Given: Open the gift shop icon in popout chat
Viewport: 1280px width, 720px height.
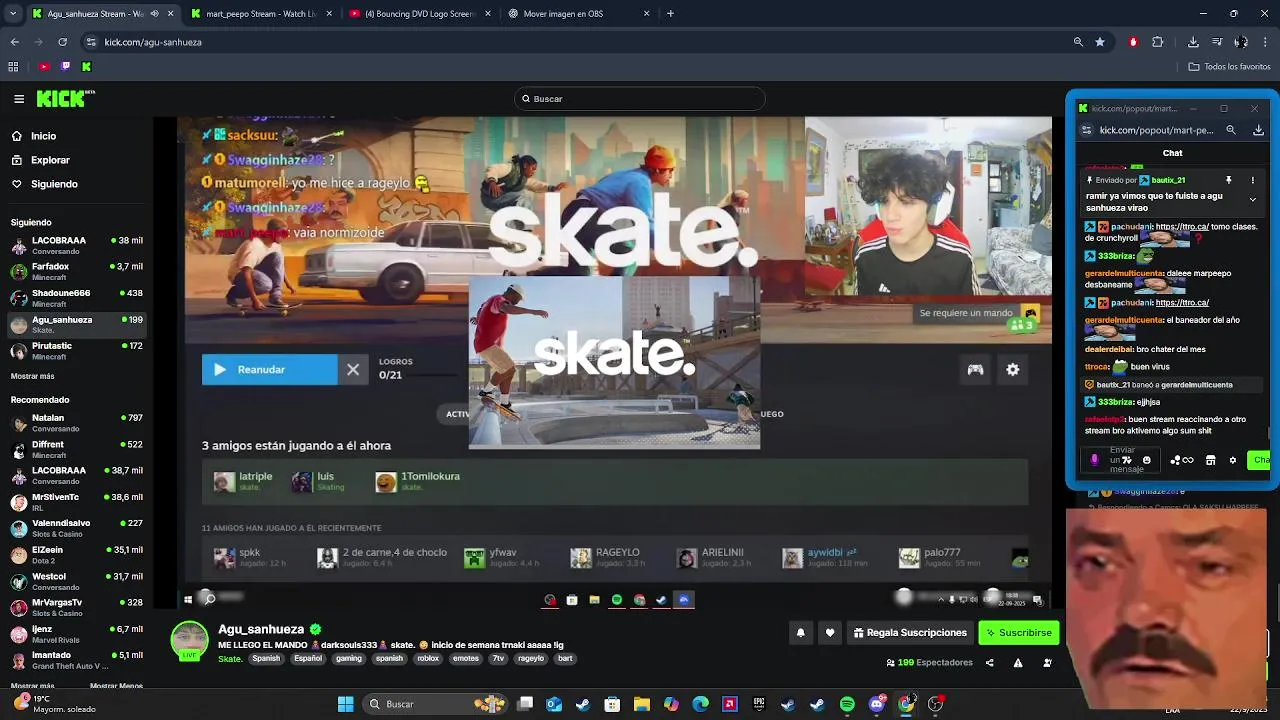Looking at the screenshot, I should tap(1210, 461).
